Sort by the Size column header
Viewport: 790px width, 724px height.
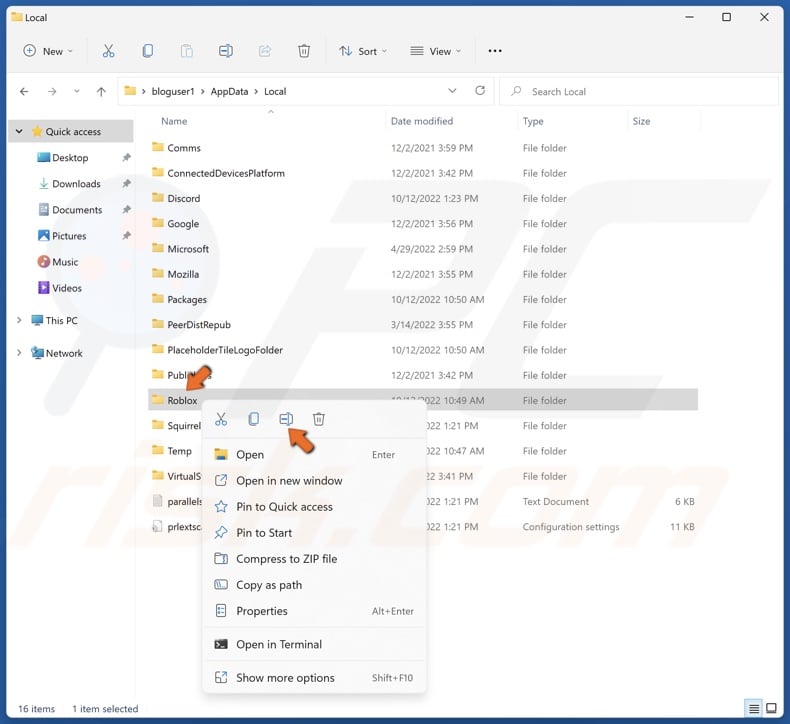pos(641,121)
